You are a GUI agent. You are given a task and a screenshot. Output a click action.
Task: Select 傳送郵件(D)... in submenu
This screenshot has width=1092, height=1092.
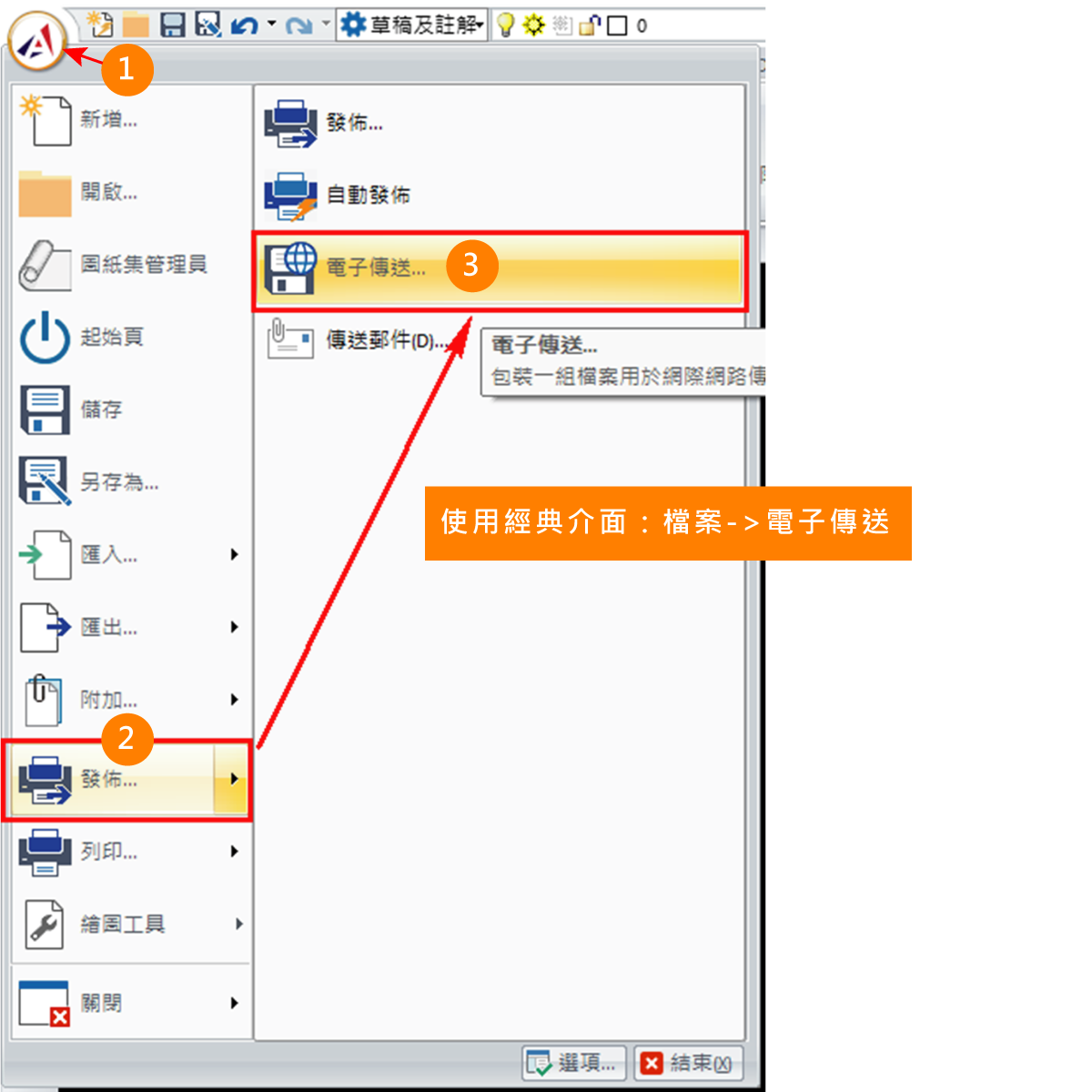(499, 340)
